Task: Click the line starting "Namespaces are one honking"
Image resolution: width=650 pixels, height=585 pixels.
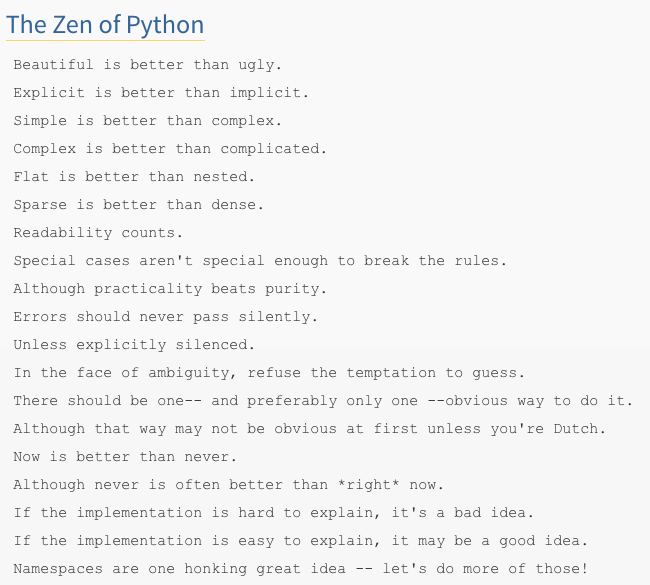Action: click(300, 569)
